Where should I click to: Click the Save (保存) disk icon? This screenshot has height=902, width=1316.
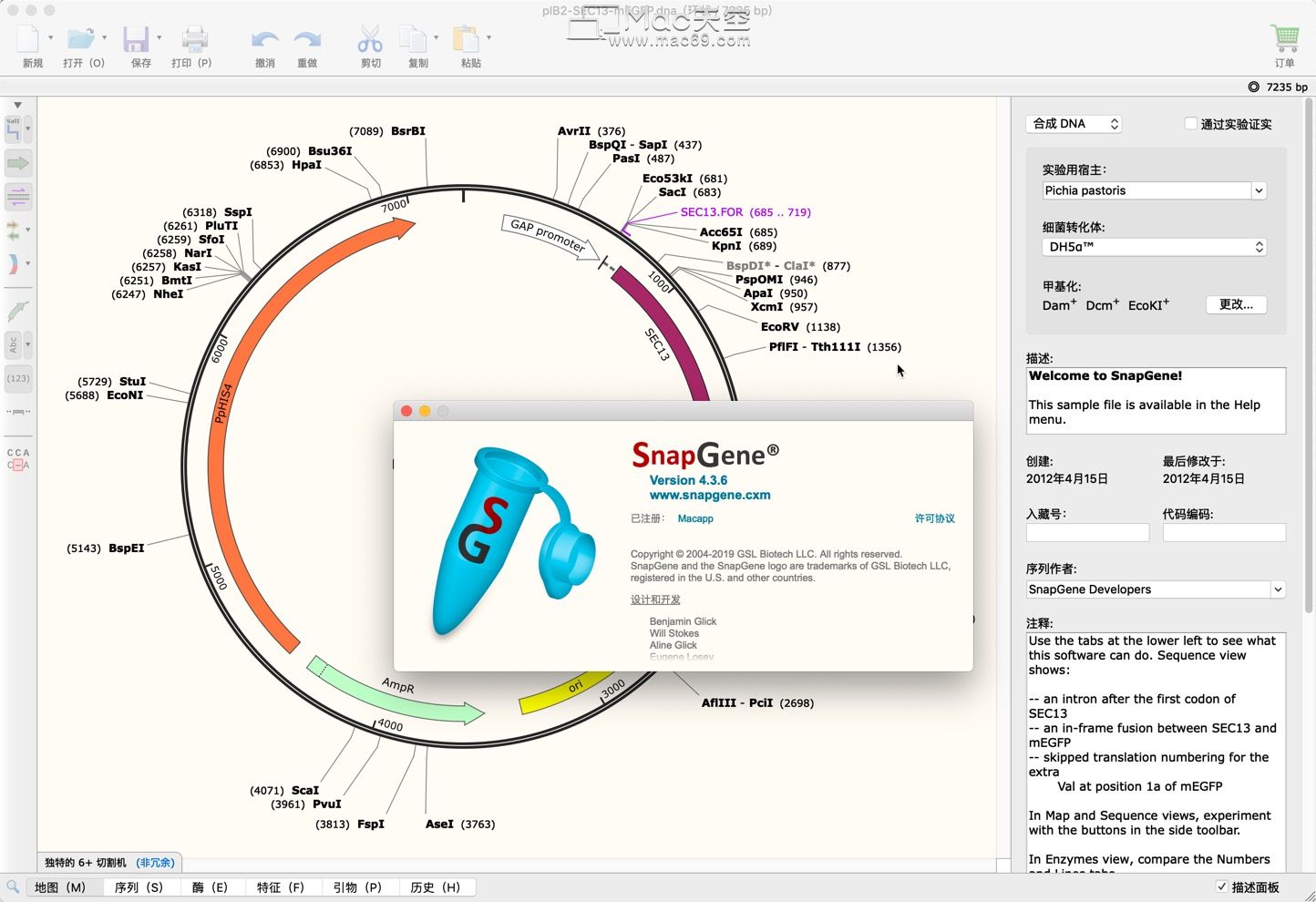point(137,39)
